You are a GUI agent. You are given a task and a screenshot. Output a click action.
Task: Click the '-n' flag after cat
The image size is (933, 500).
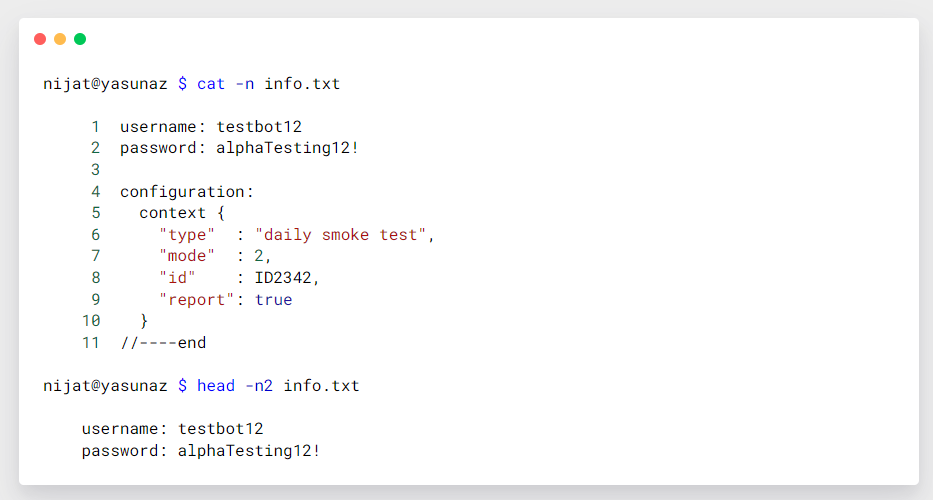coord(245,84)
